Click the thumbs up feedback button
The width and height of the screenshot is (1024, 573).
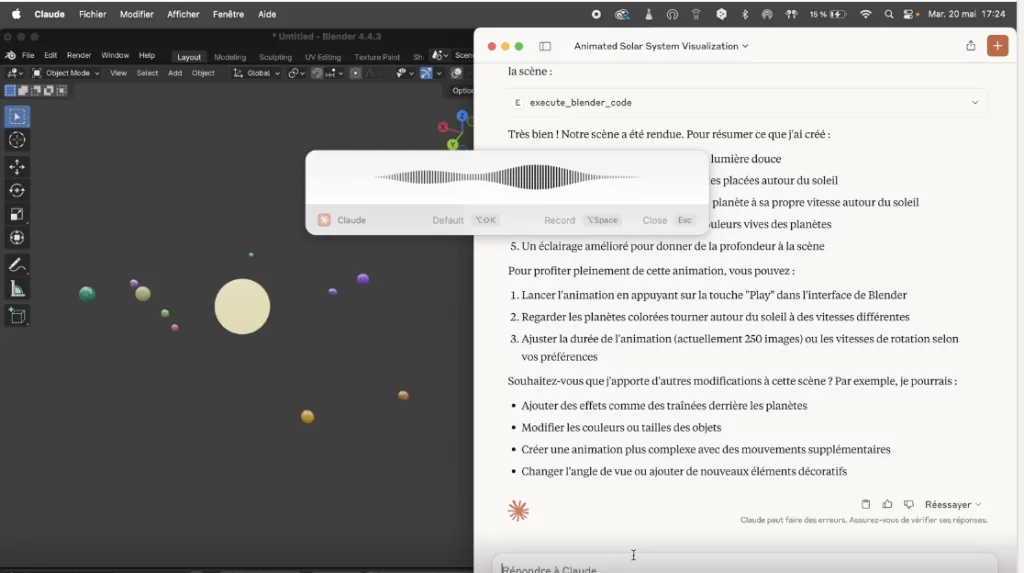click(x=887, y=505)
